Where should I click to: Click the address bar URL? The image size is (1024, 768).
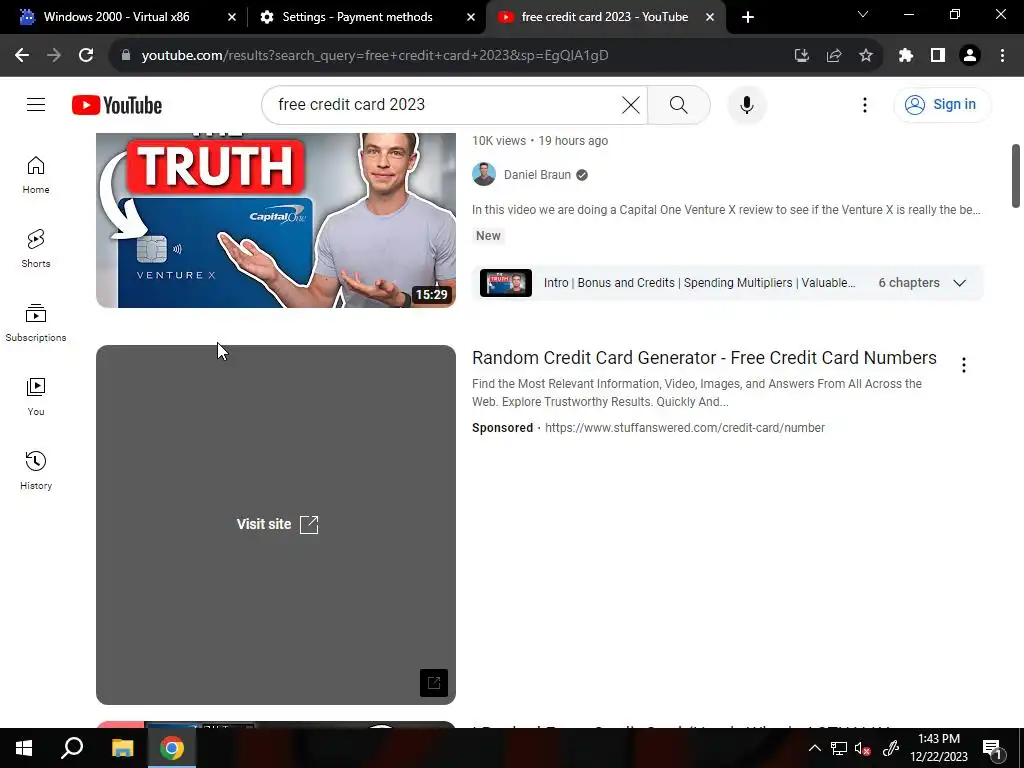375,56
